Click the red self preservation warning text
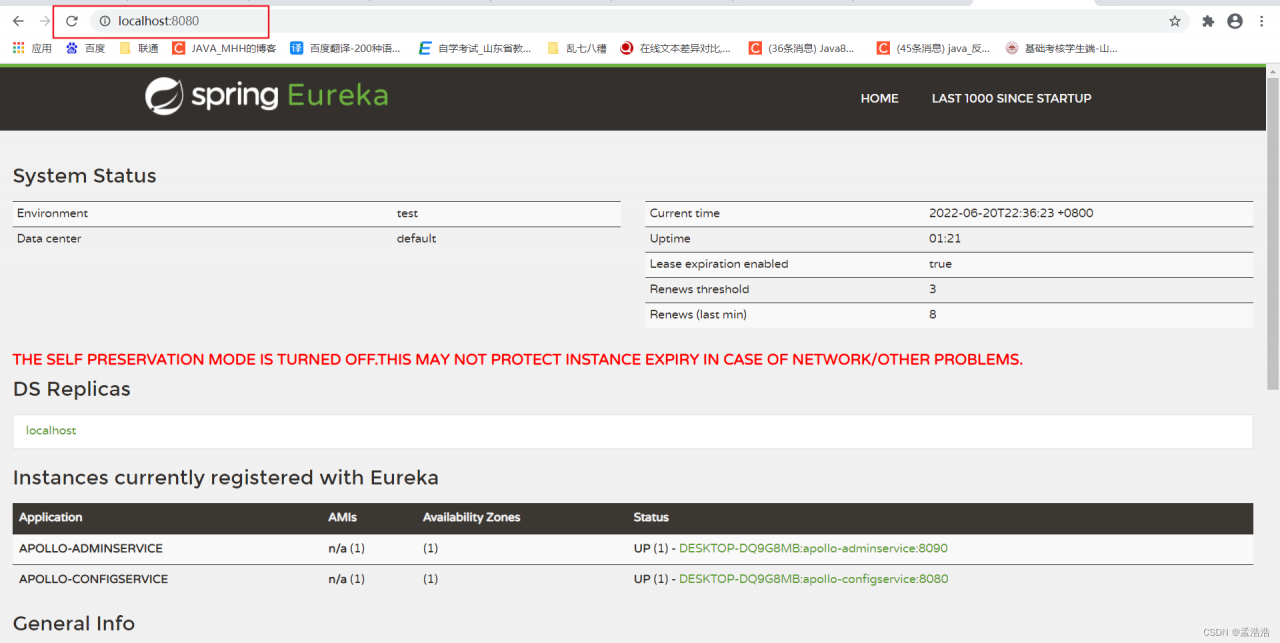This screenshot has height=643, width=1280. tap(517, 359)
